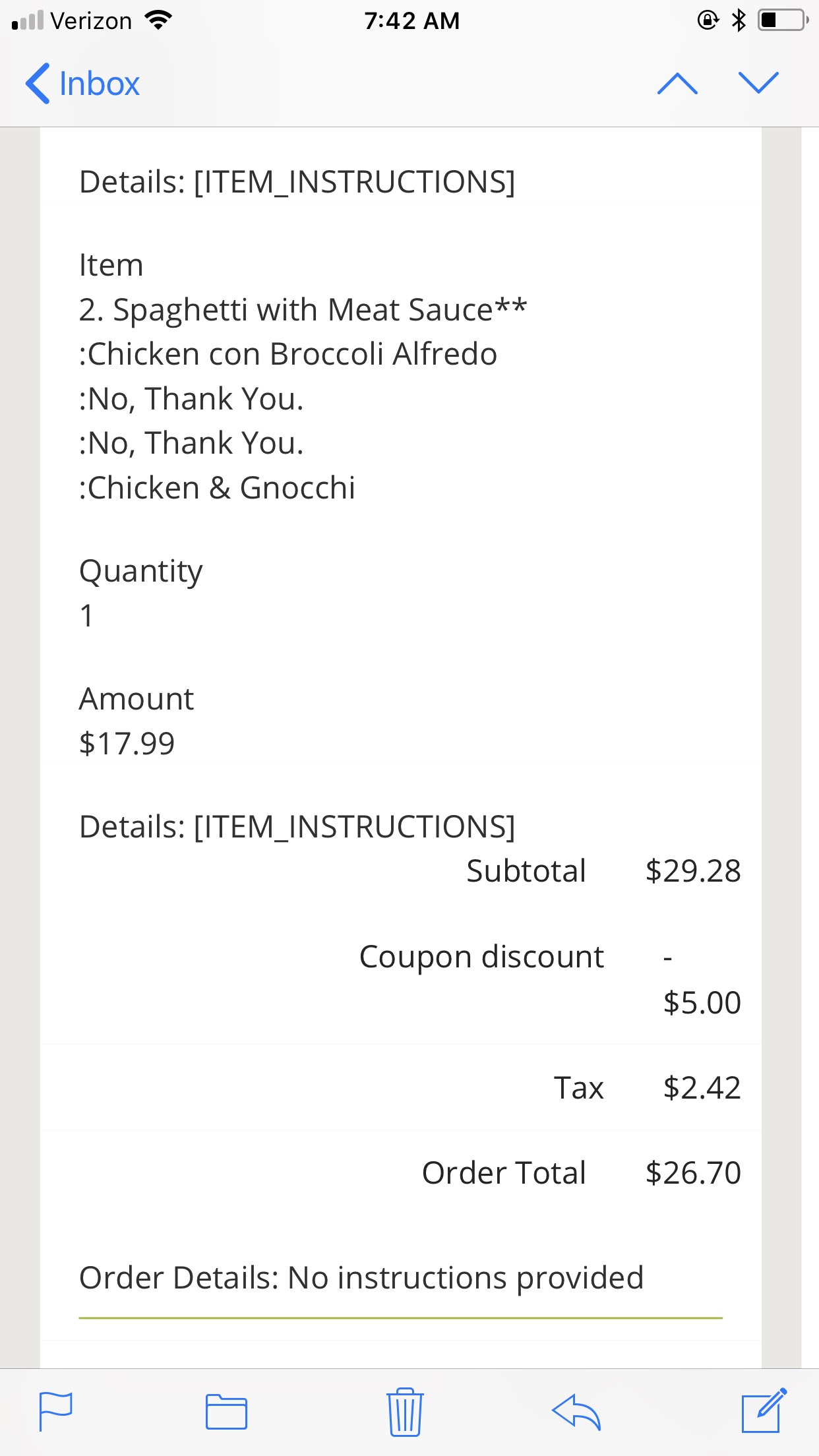This screenshot has width=819, height=1456.
Task: Move email to a folder
Action: [x=226, y=1412]
